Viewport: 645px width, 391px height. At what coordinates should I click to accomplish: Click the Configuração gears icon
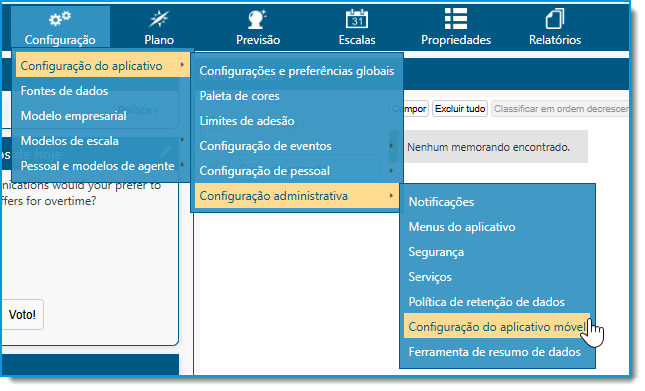60,19
